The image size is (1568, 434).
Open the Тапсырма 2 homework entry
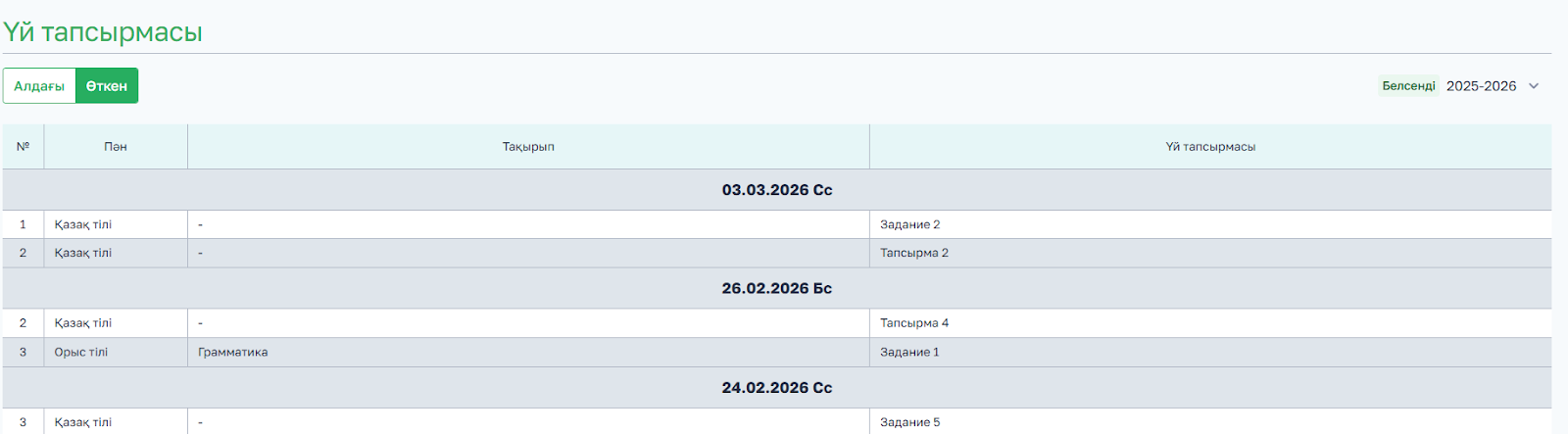pyautogui.click(x=914, y=254)
